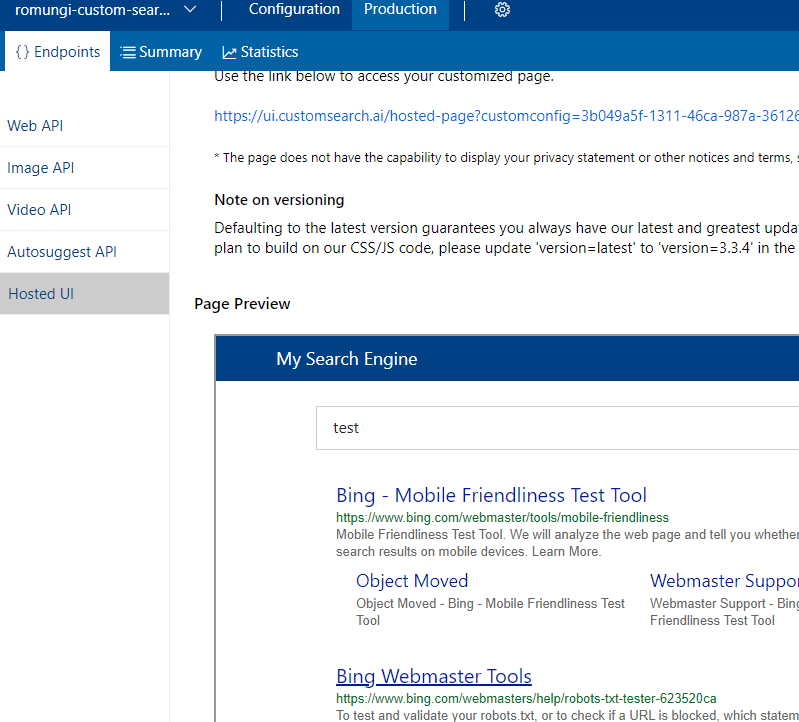
Task: Open the Summary tab
Action: [x=161, y=52]
